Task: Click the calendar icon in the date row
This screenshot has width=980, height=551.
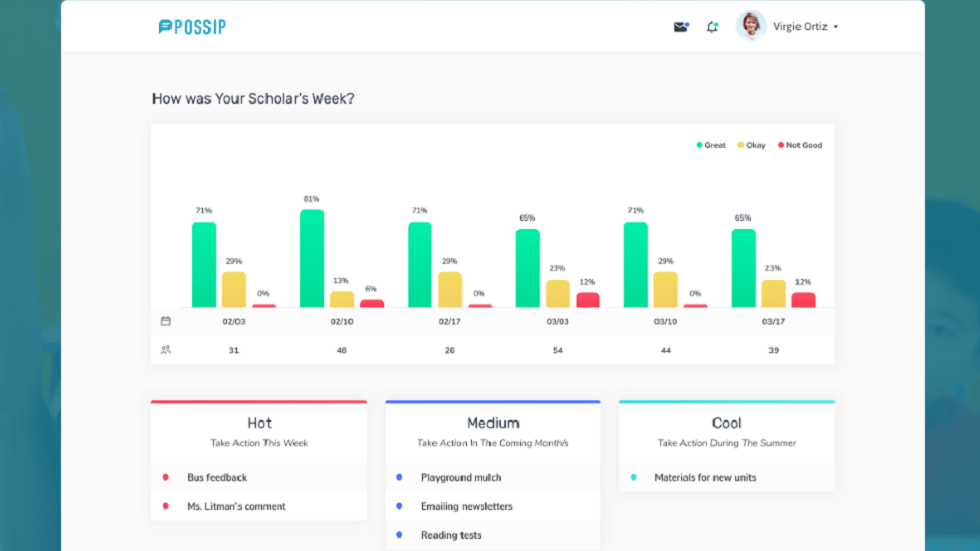Action: coord(166,321)
